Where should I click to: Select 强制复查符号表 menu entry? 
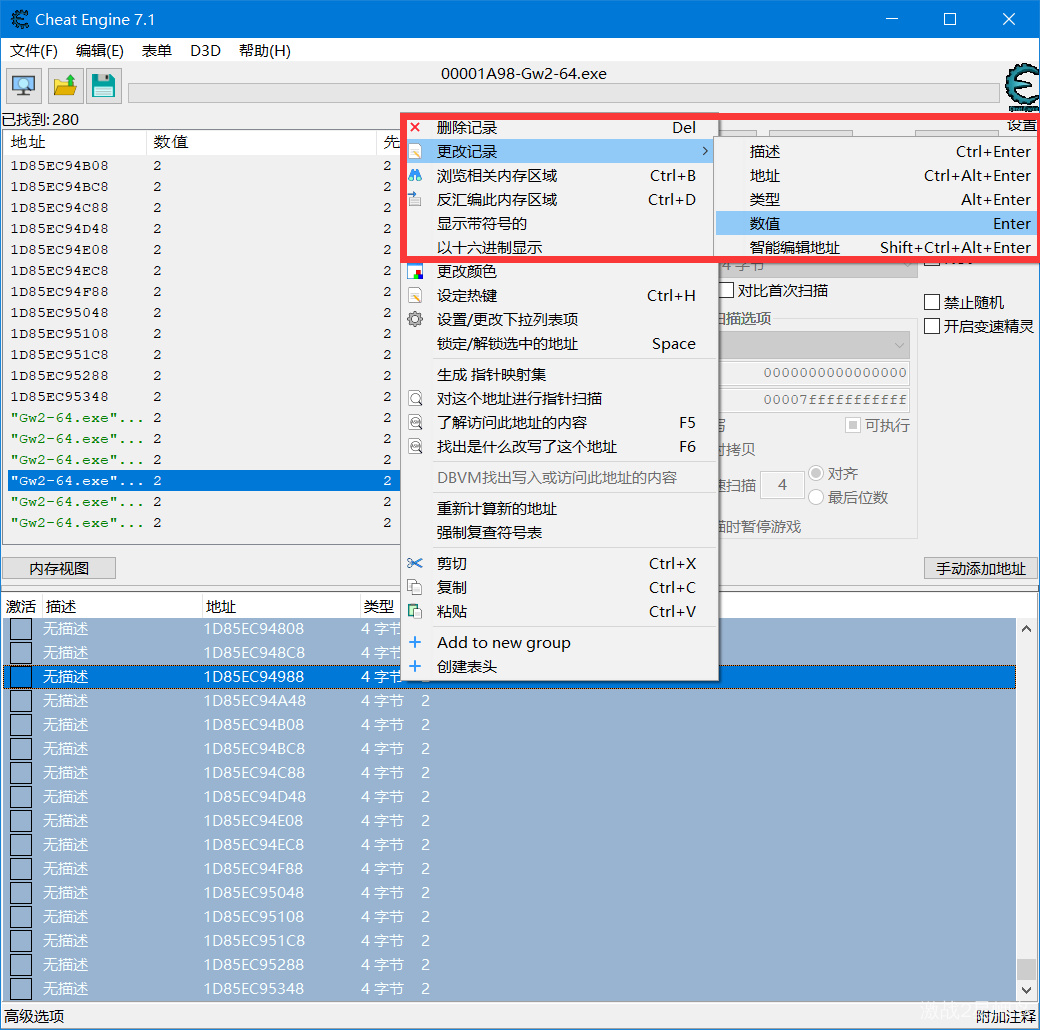[560, 533]
